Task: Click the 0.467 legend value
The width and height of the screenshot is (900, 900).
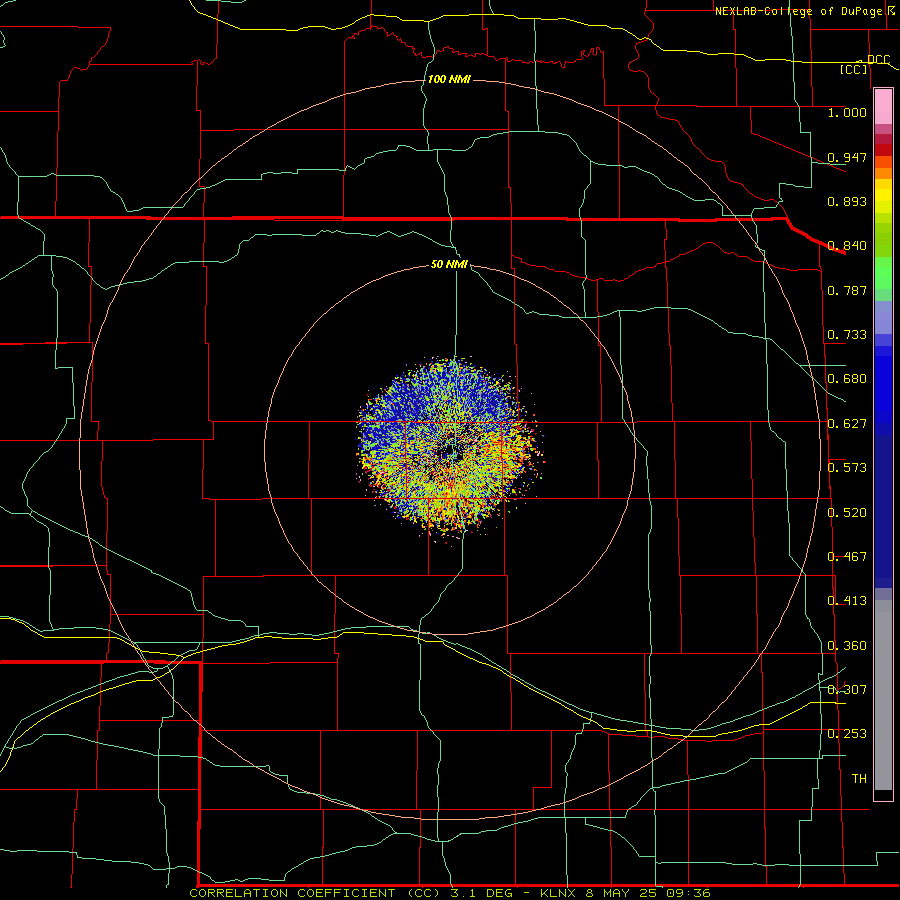Action: click(847, 557)
